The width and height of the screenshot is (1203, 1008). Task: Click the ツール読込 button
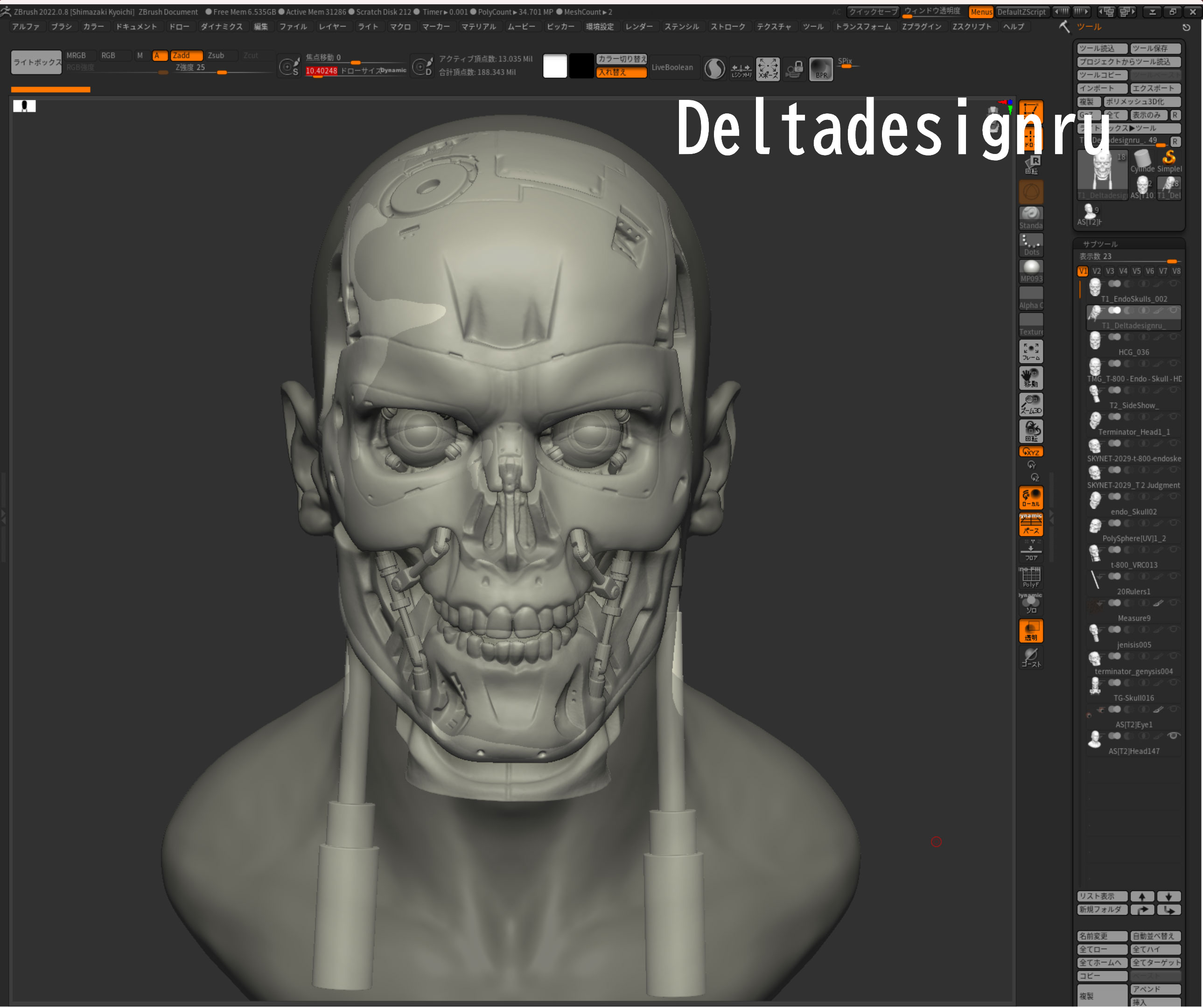(1102, 49)
